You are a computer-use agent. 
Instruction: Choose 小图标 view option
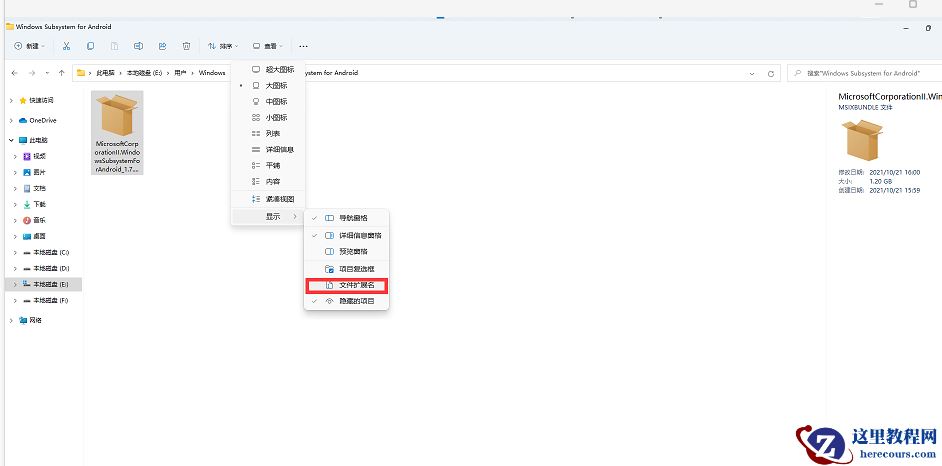click(269, 118)
